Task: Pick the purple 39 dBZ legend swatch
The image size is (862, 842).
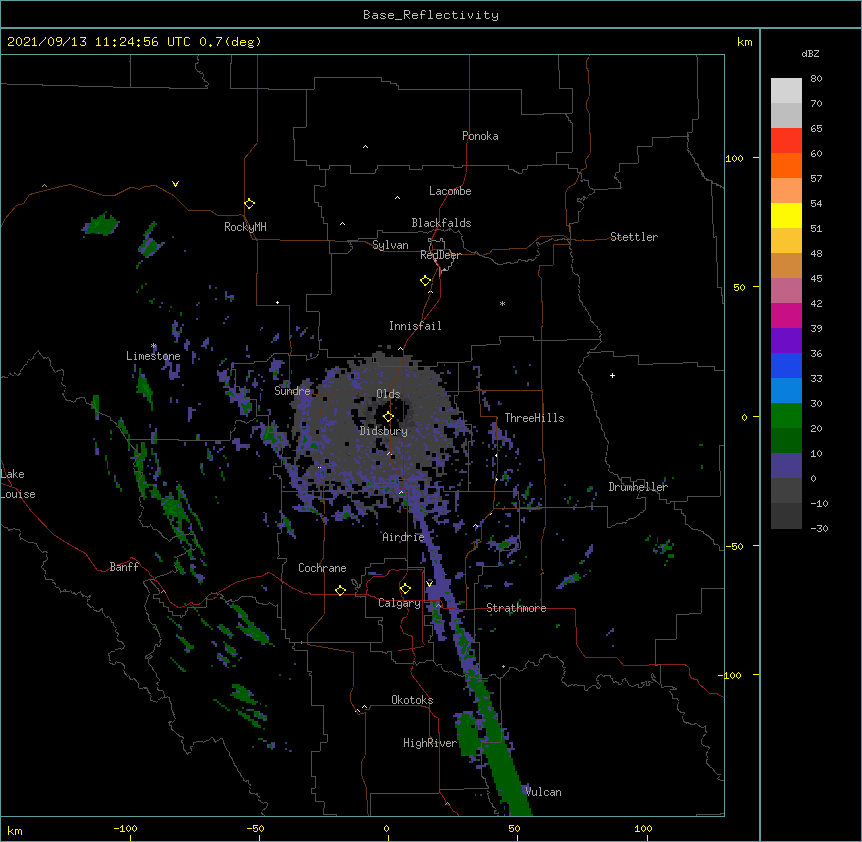Action: [786, 341]
